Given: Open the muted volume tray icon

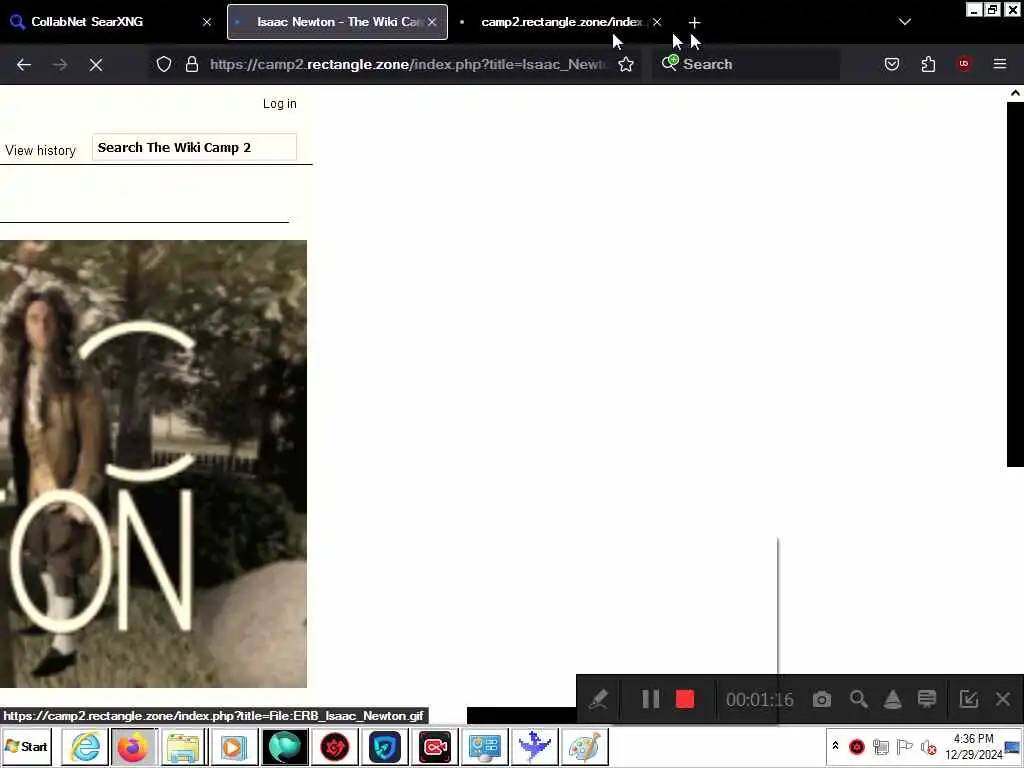Looking at the screenshot, I should (928, 746).
